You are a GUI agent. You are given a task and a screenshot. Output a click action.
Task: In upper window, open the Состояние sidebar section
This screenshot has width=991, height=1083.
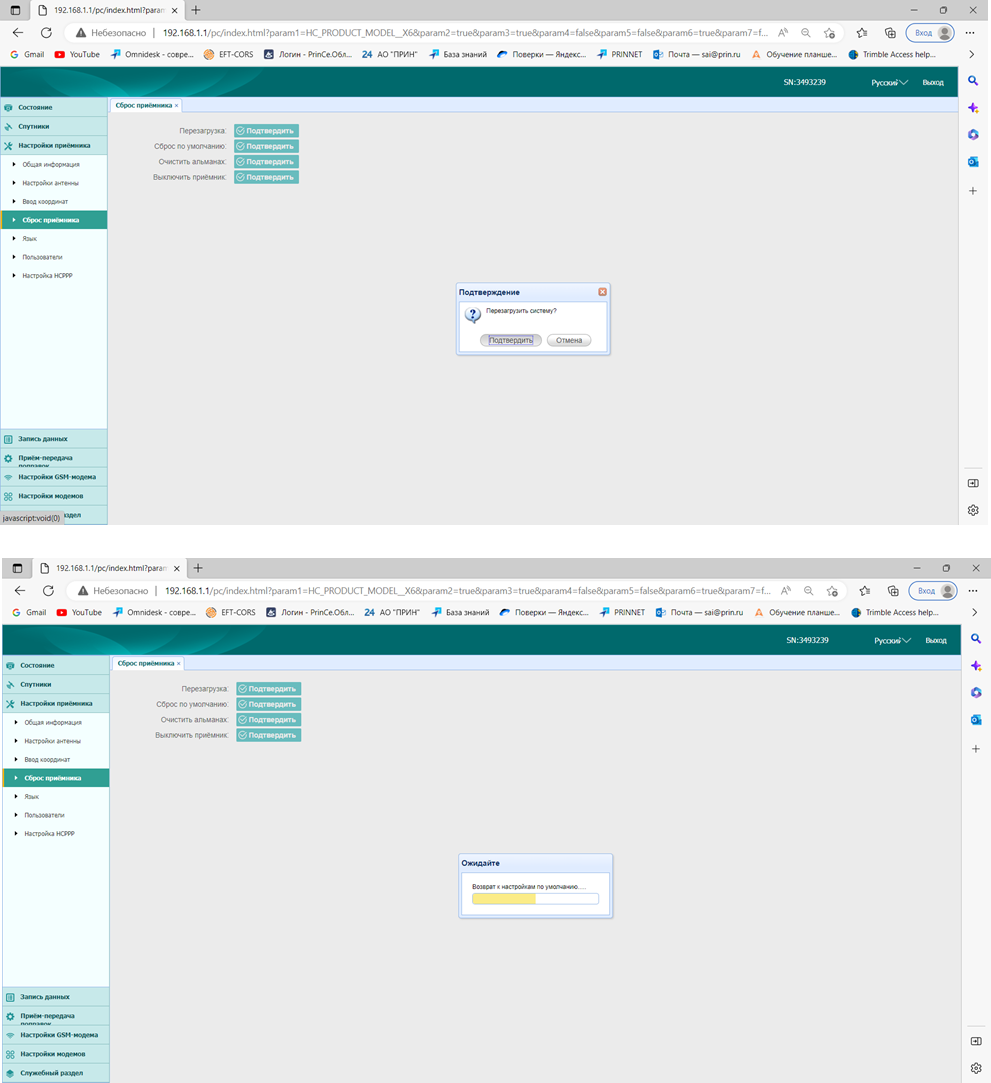54,107
